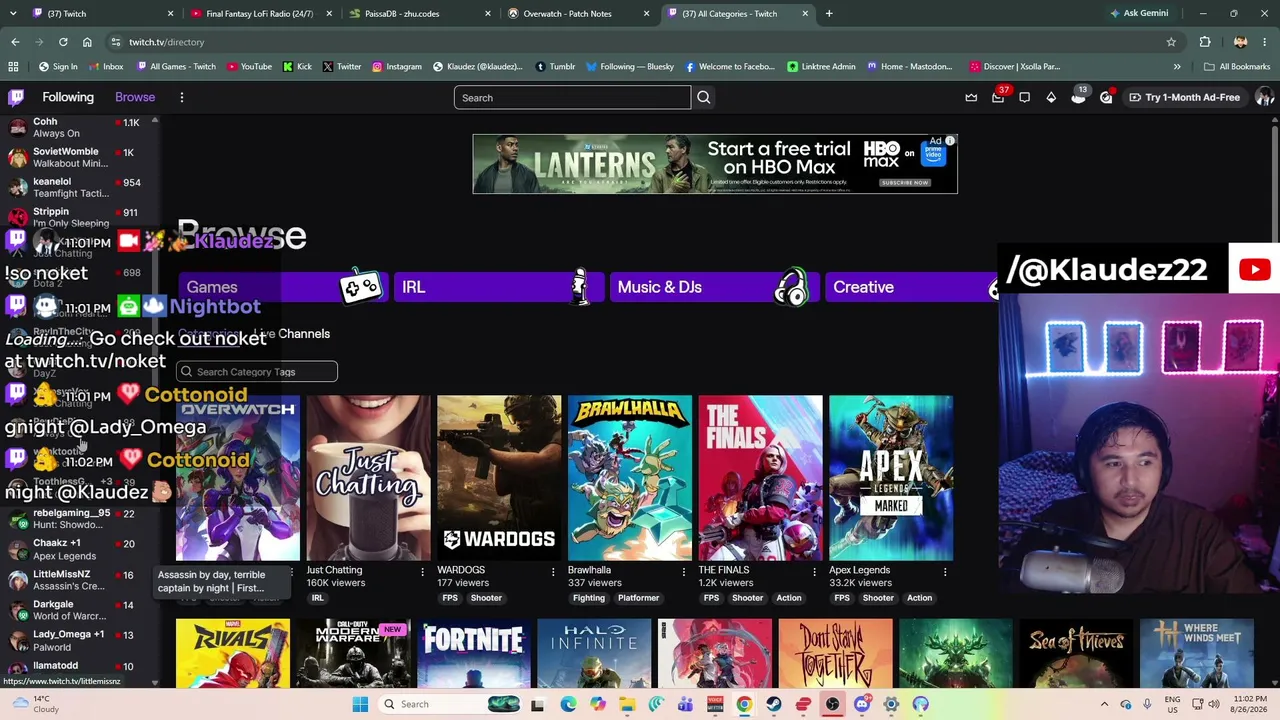Open the All Bookmarks folder
The image size is (1280, 720).
click(1237, 67)
